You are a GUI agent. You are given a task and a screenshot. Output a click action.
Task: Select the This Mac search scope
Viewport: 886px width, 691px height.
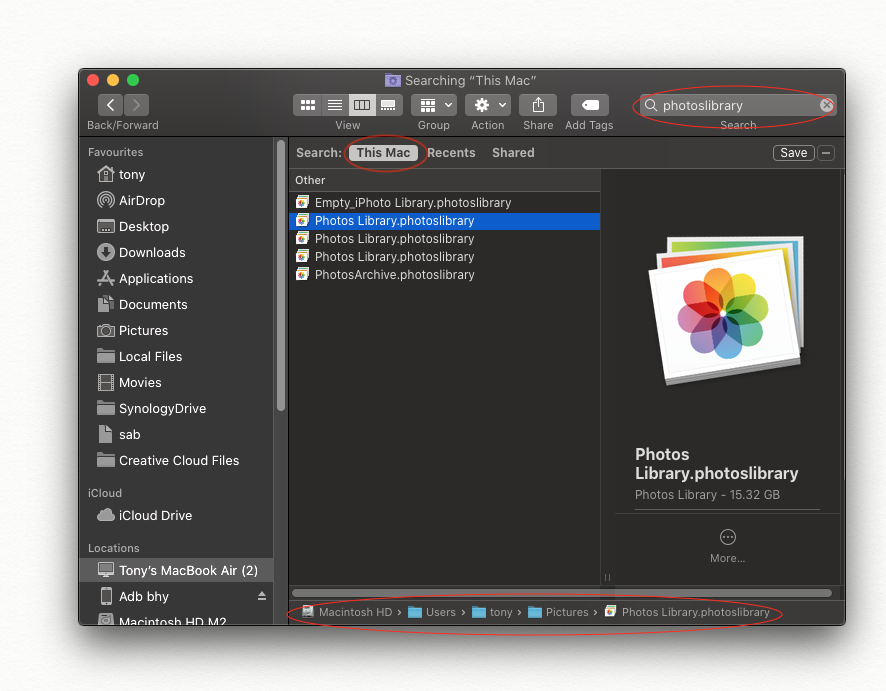[x=383, y=153]
